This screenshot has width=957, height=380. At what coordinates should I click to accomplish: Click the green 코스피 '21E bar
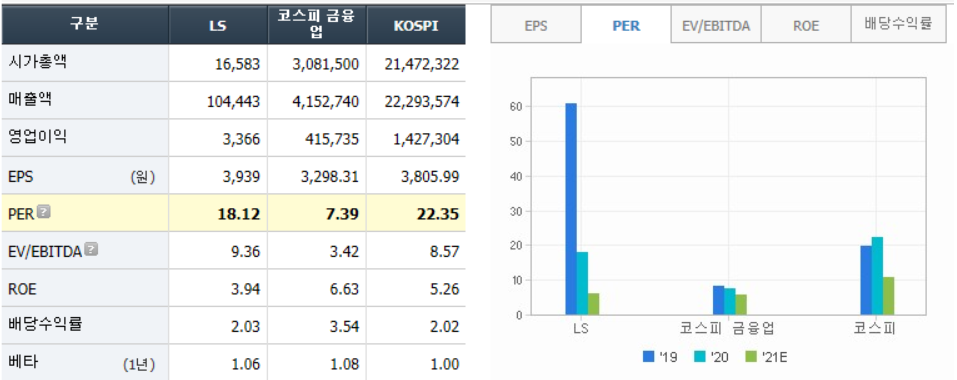point(888,296)
